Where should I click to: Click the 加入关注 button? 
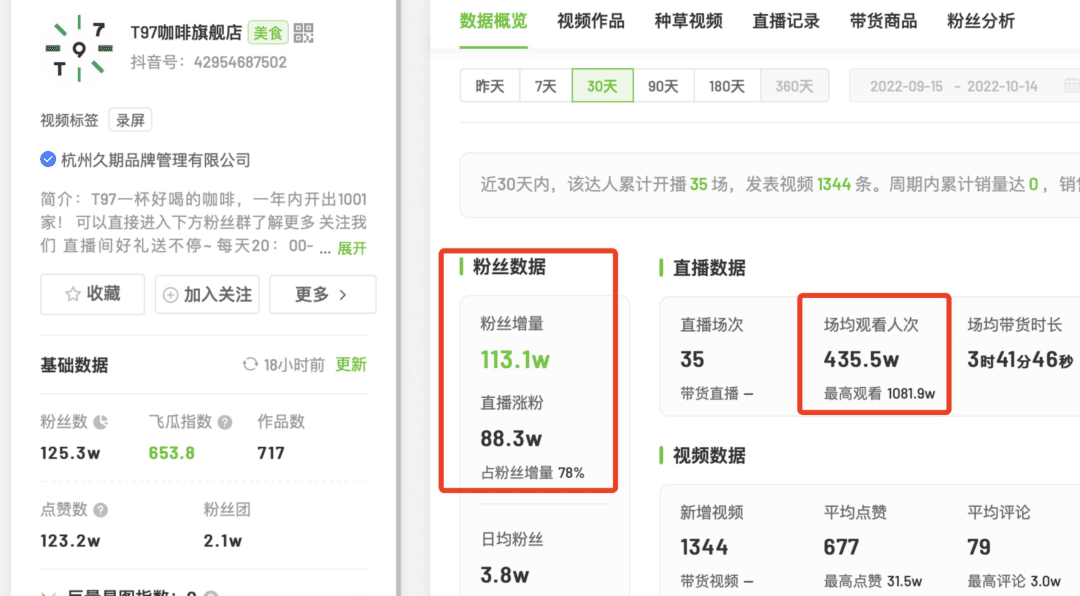[x=207, y=295]
